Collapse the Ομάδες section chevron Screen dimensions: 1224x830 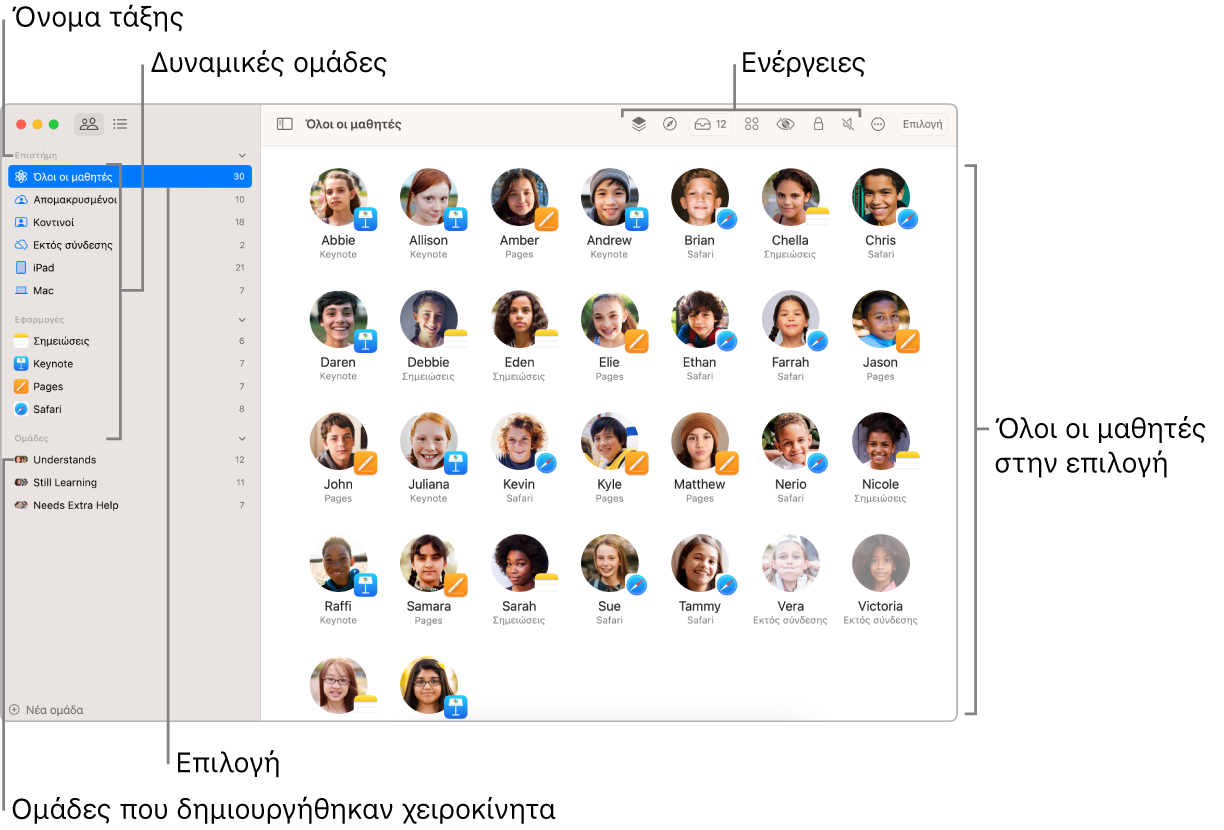[x=241, y=438]
